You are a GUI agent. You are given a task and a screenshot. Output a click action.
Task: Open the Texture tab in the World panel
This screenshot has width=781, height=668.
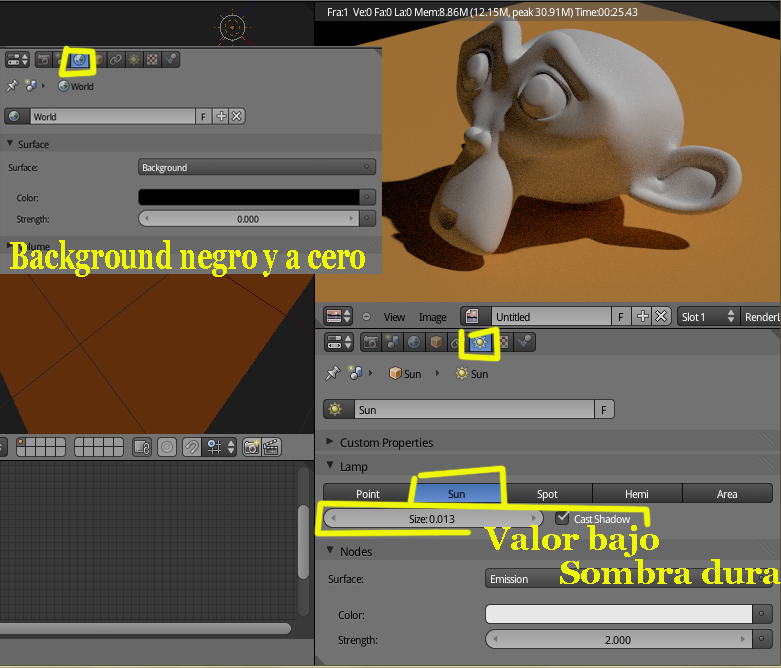(x=152, y=60)
